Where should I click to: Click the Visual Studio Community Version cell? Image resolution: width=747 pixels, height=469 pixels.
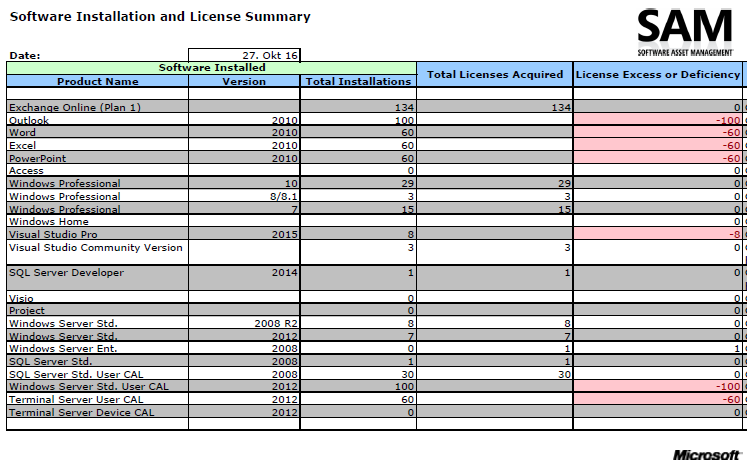pos(98,252)
